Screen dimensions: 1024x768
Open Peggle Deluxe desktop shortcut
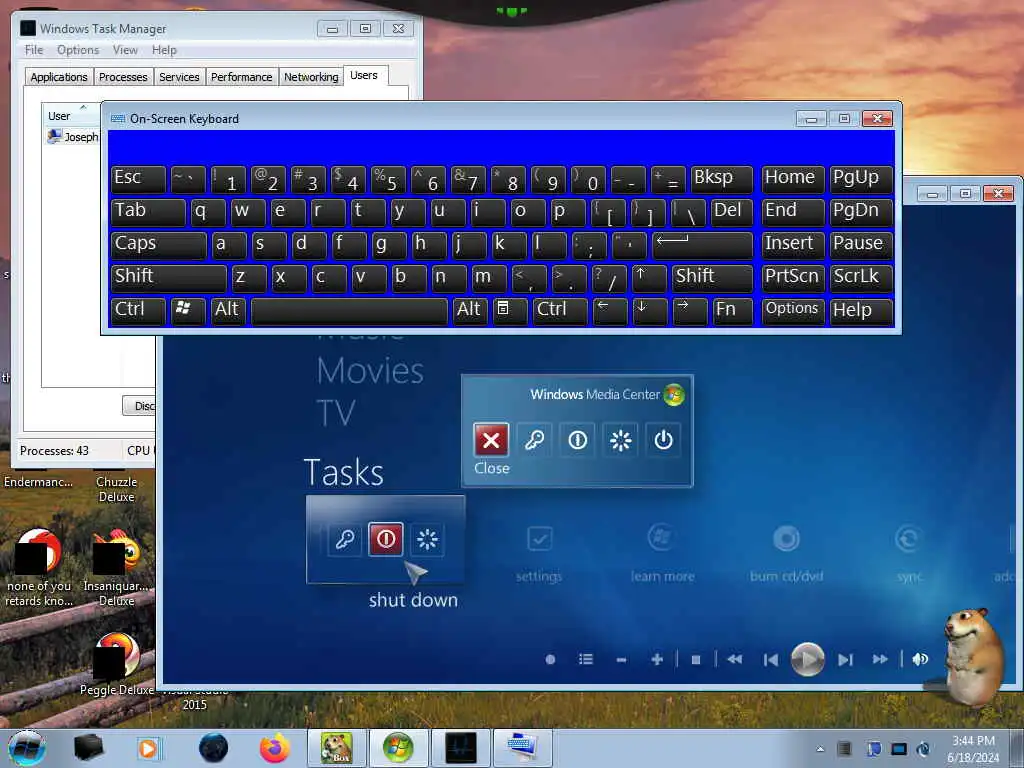tap(116, 665)
